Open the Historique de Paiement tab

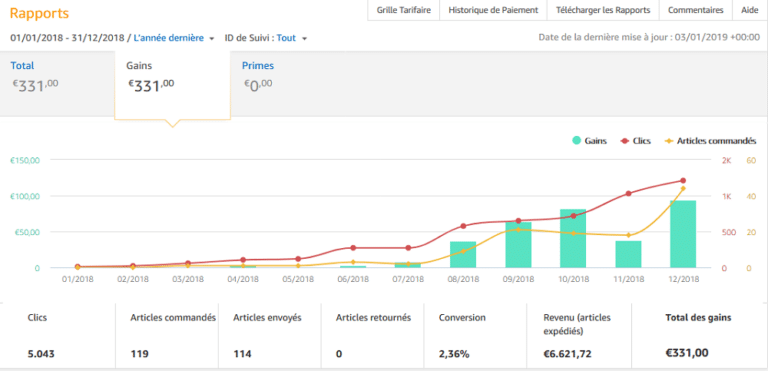coord(493,10)
